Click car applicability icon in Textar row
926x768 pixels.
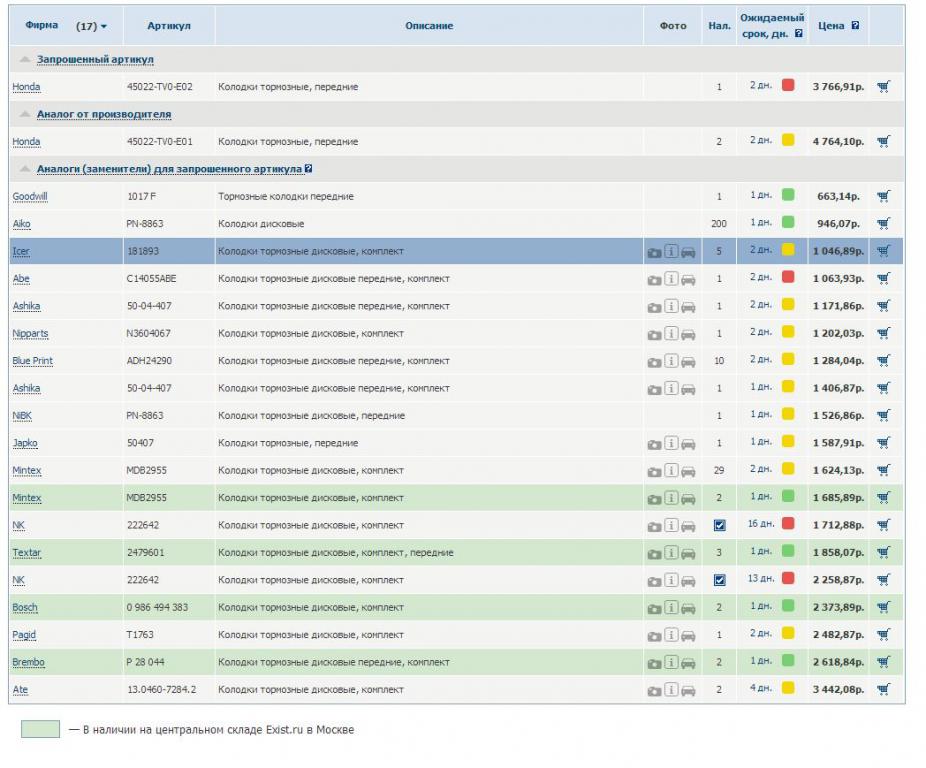pos(688,553)
